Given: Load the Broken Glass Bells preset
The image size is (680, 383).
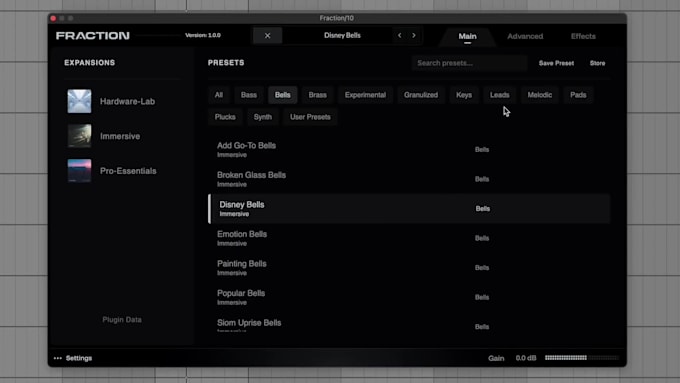Looking at the screenshot, I should point(409,179).
